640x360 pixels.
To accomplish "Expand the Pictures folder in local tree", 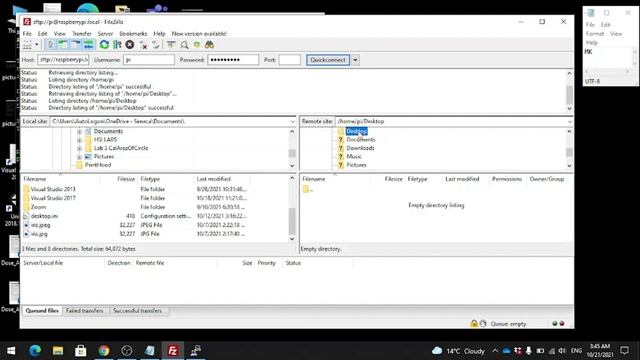I will pos(80,157).
